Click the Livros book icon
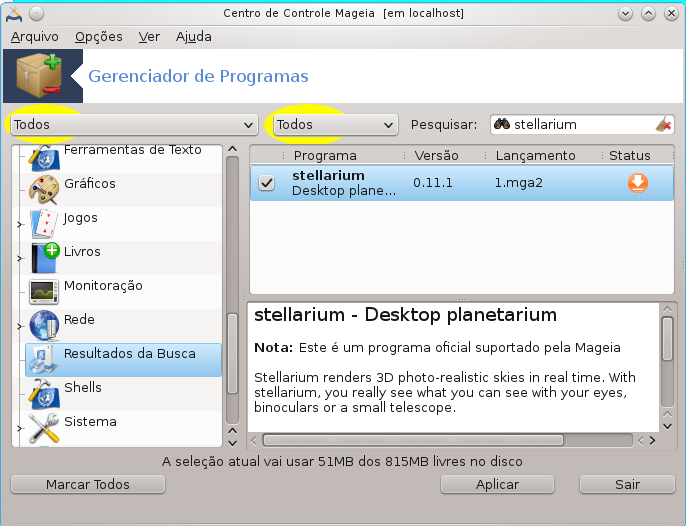686x526 pixels. (x=45, y=258)
